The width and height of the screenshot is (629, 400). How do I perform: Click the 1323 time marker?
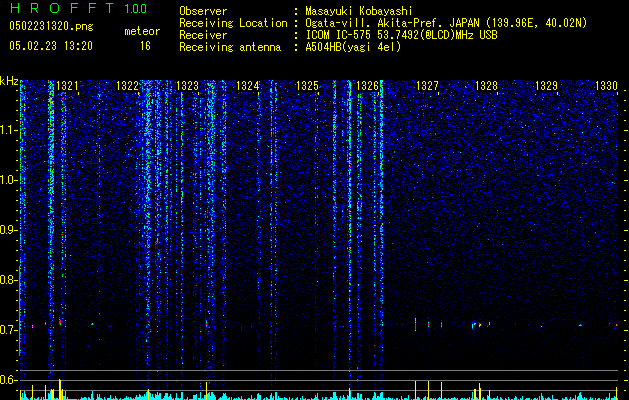point(187,86)
